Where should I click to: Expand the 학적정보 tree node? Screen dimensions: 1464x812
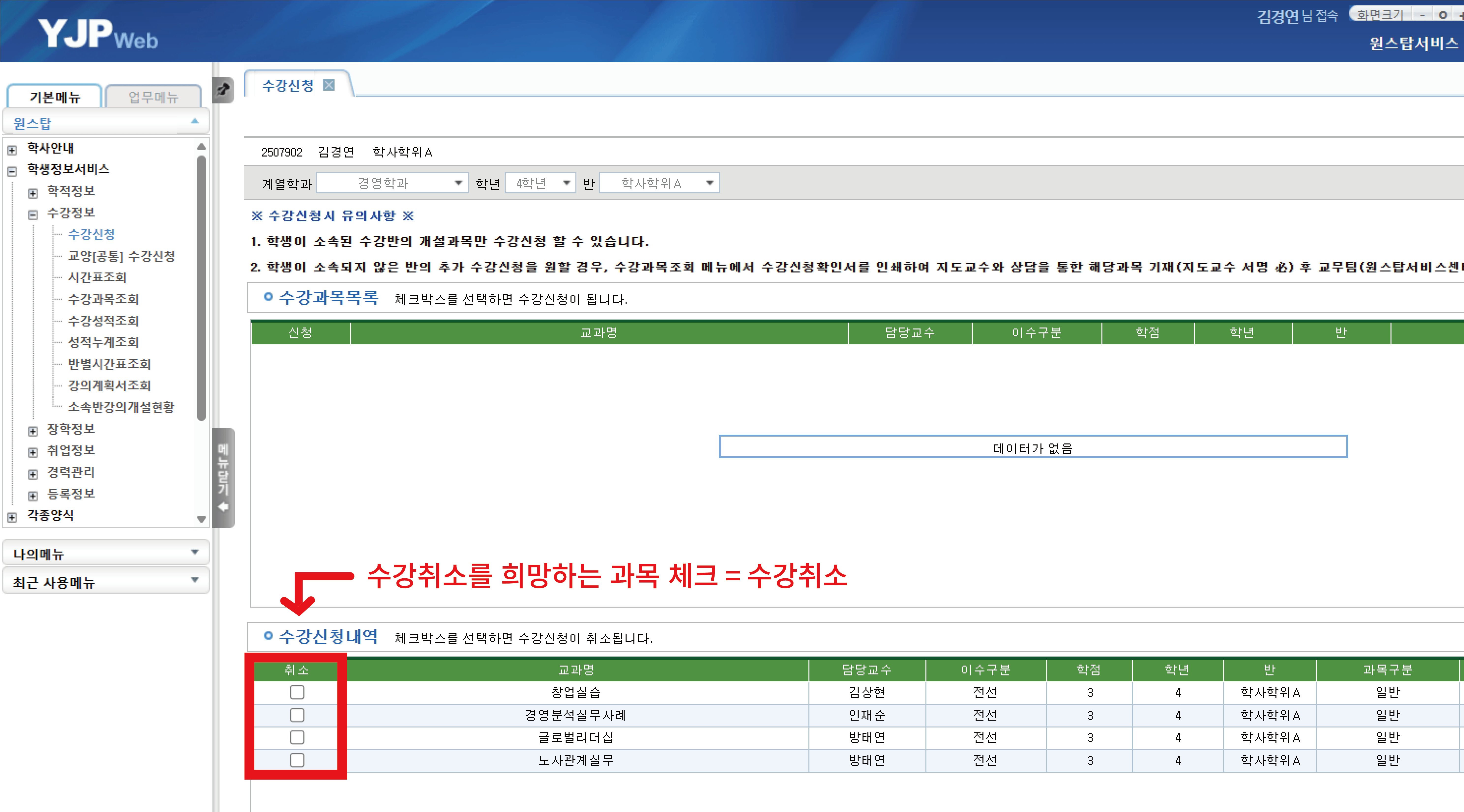pyautogui.click(x=32, y=193)
